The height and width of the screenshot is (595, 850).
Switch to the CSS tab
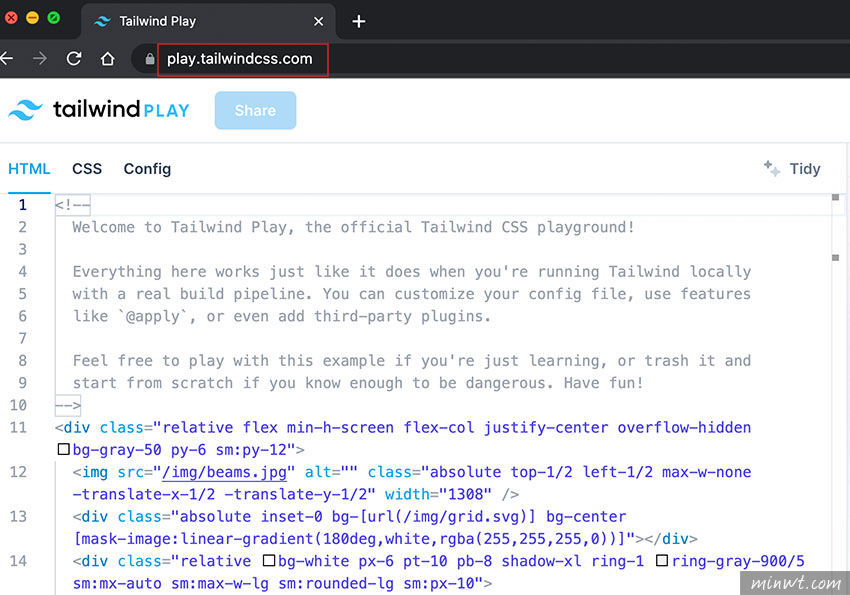point(87,169)
